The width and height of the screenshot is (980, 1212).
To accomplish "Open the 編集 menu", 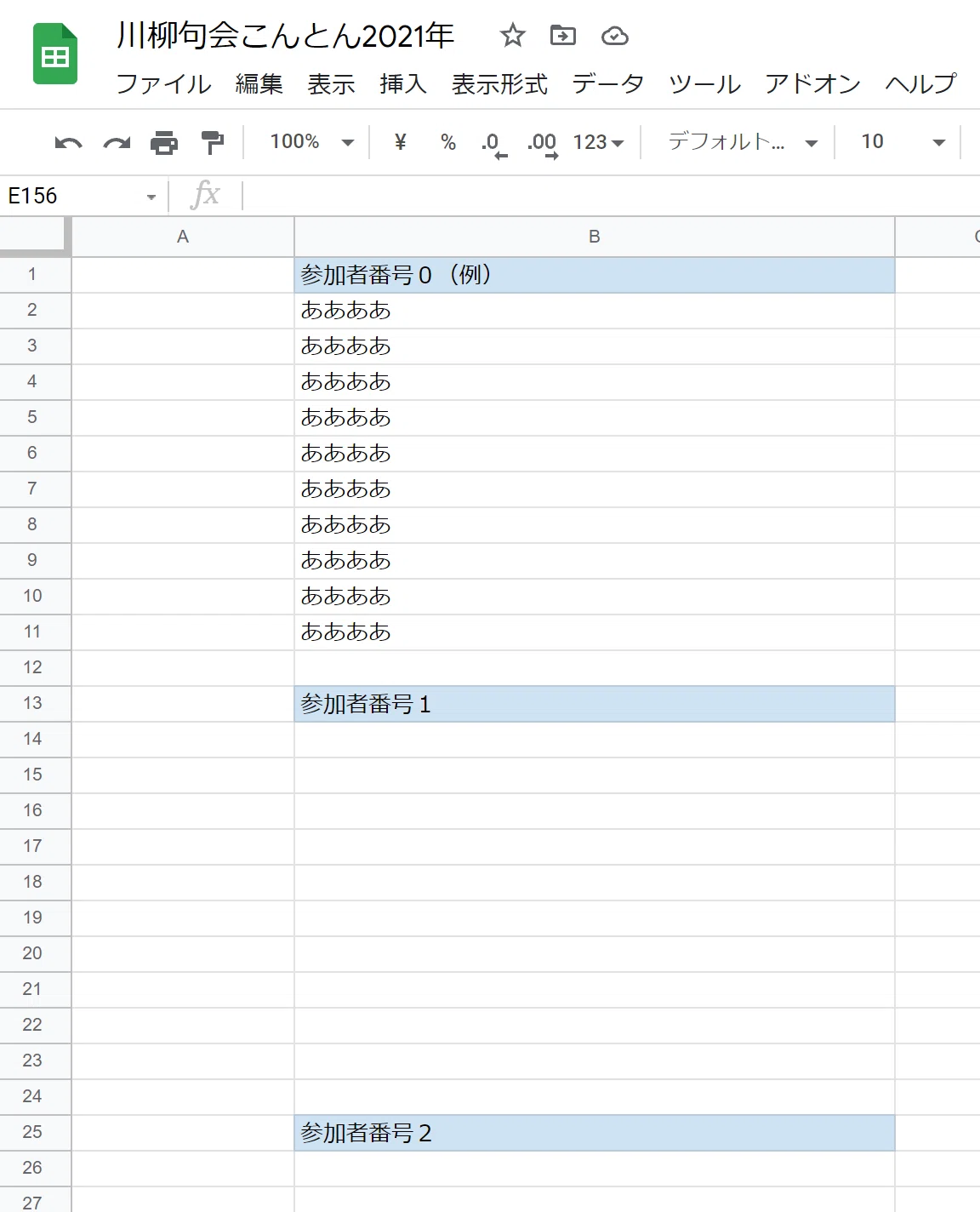I will click(x=259, y=83).
